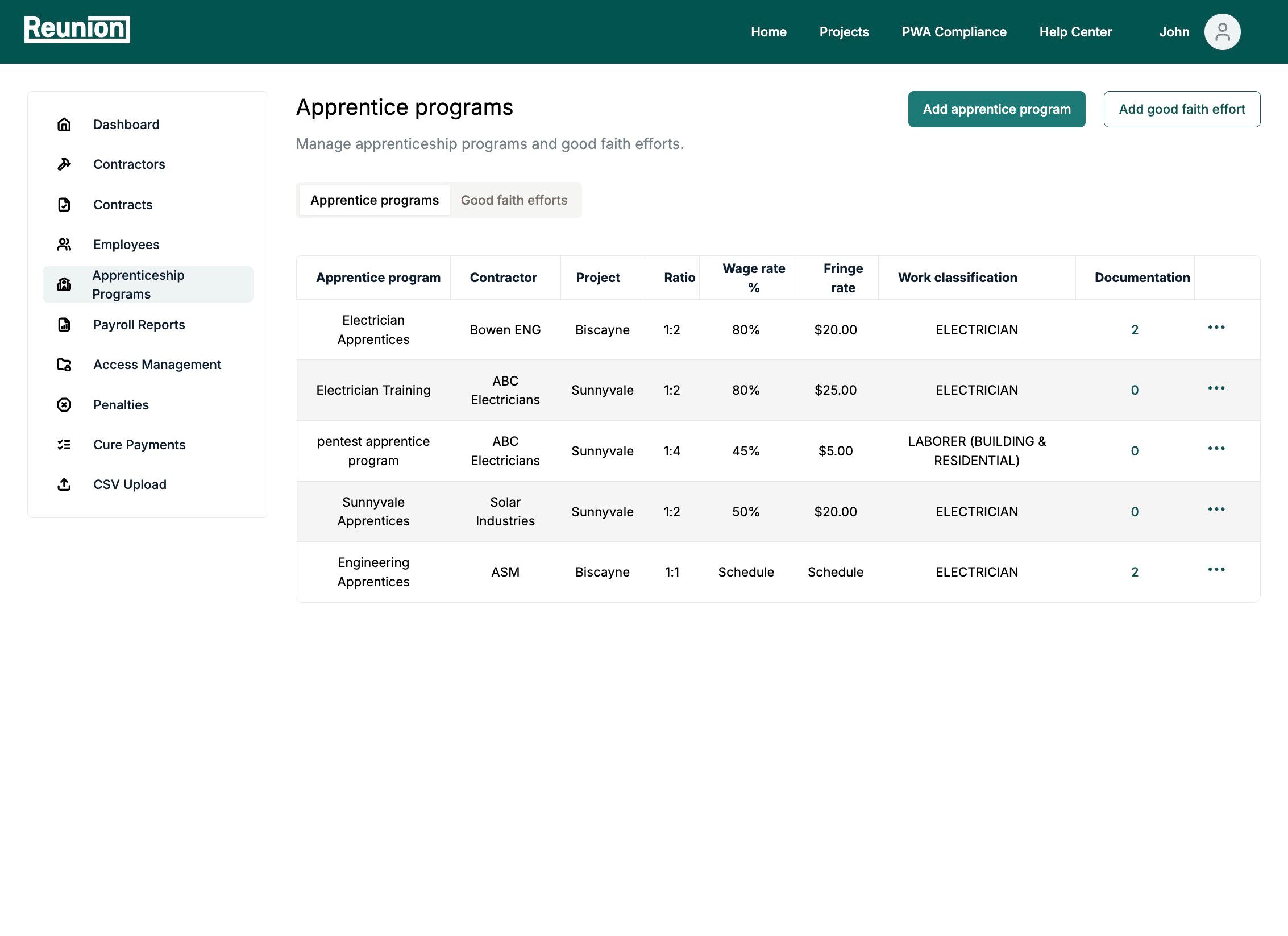Screen dimensions: 1288x936
Task: Open PWA Compliance in top navigation
Action: tap(954, 32)
